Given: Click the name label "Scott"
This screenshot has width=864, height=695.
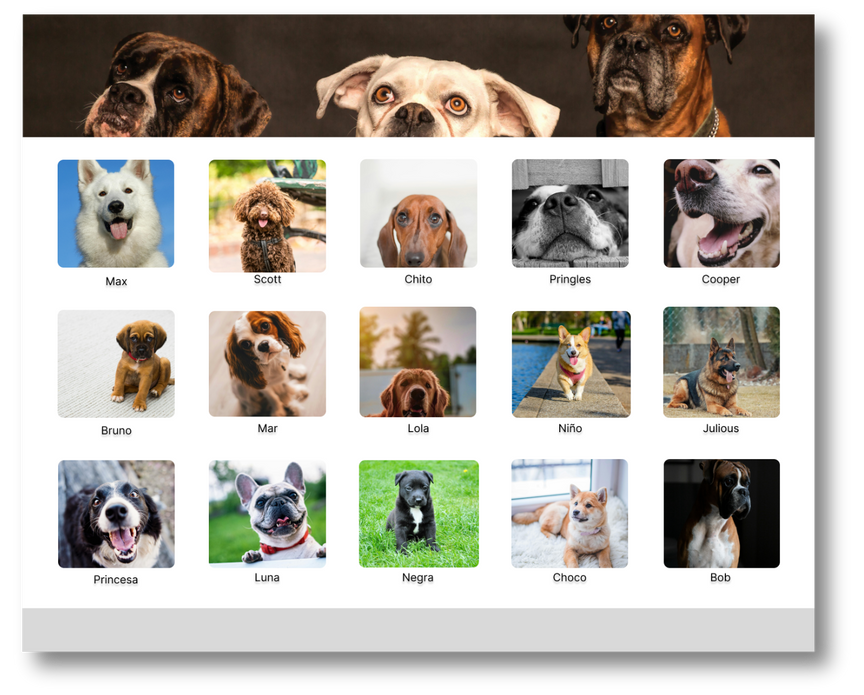Looking at the screenshot, I should (x=267, y=279).
